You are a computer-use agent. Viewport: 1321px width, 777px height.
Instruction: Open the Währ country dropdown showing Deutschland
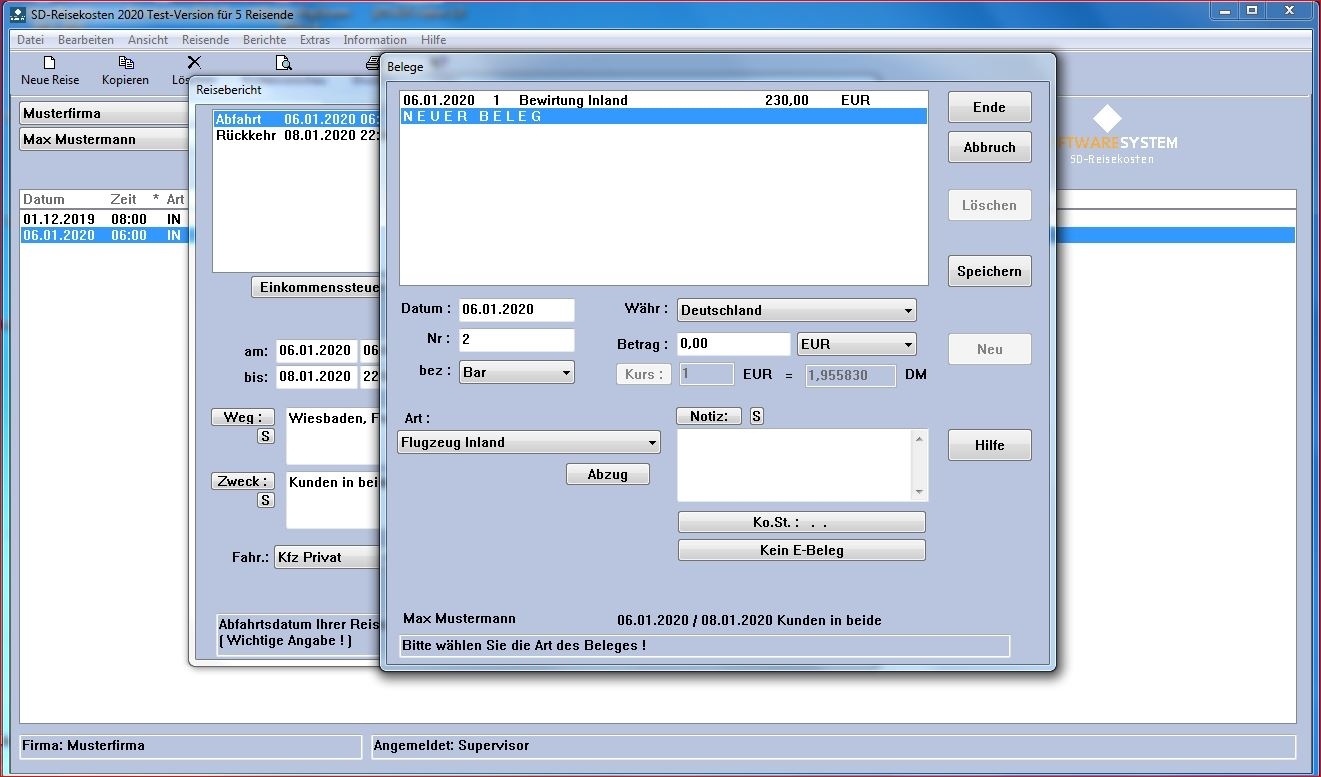pos(797,310)
